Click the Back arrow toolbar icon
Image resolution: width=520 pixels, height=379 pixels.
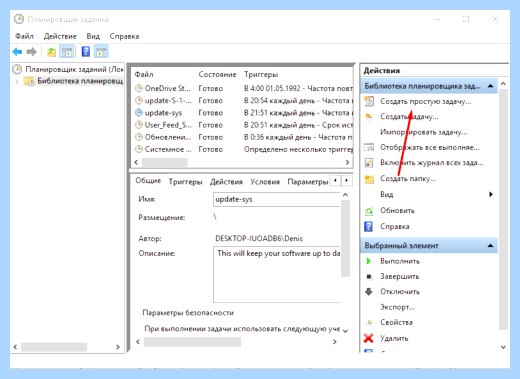point(17,52)
